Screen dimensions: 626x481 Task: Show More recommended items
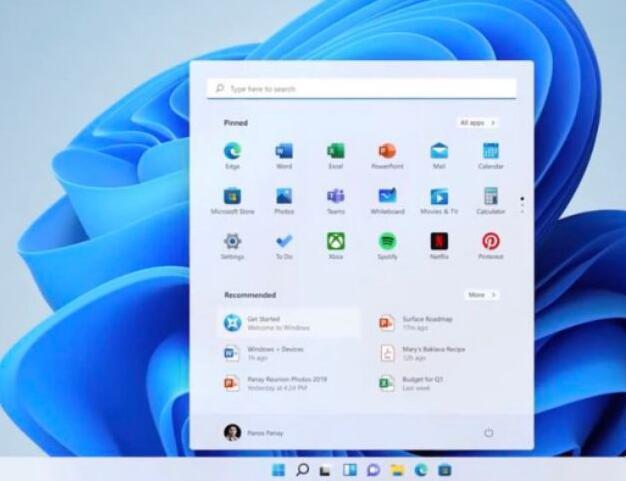[482, 295]
